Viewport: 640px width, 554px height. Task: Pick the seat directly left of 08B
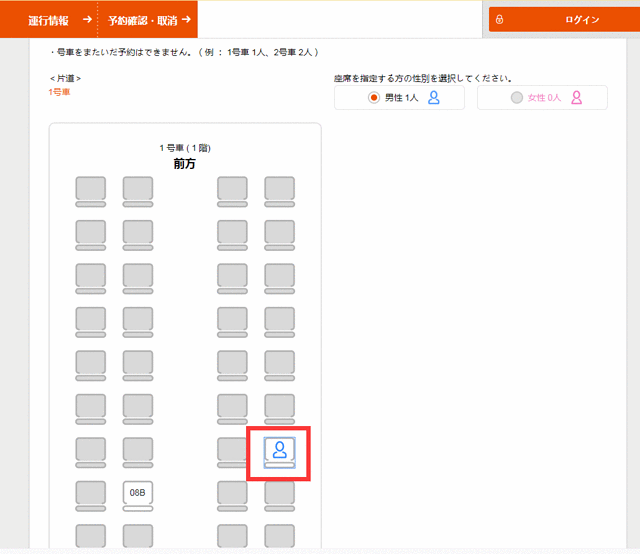pos(91,494)
